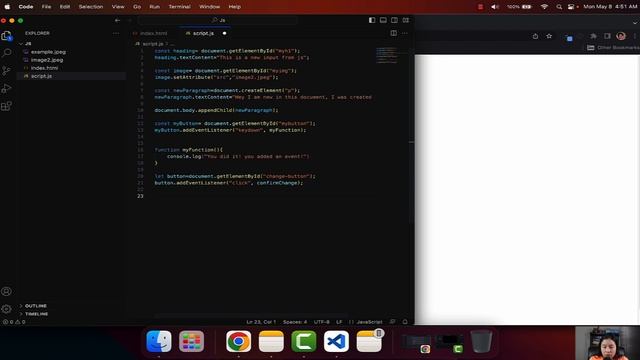Image resolution: width=640 pixels, height=360 pixels.
Task: Open the Manage gear icon
Action: [7, 309]
